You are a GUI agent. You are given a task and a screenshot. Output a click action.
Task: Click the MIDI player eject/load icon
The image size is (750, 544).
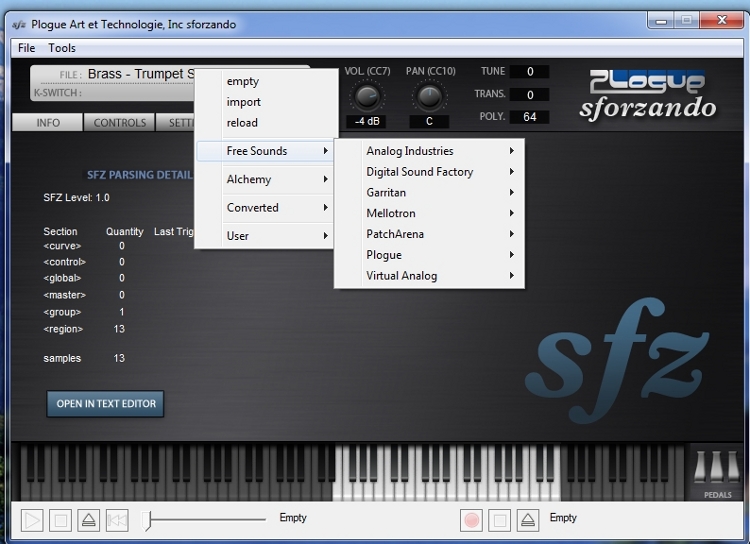pos(88,520)
